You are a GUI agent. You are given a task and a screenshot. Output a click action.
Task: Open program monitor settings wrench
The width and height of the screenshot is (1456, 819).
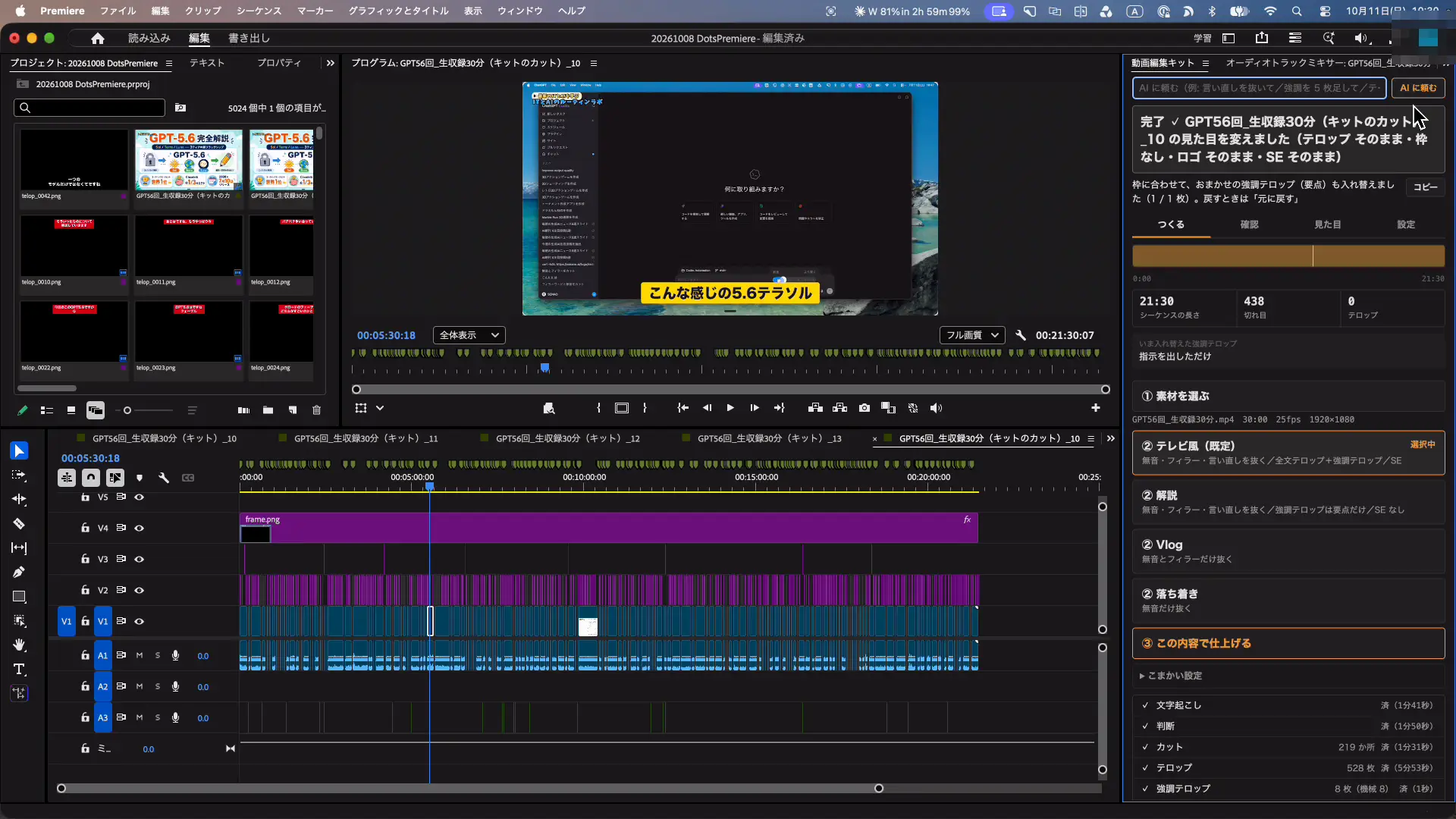tap(1021, 335)
